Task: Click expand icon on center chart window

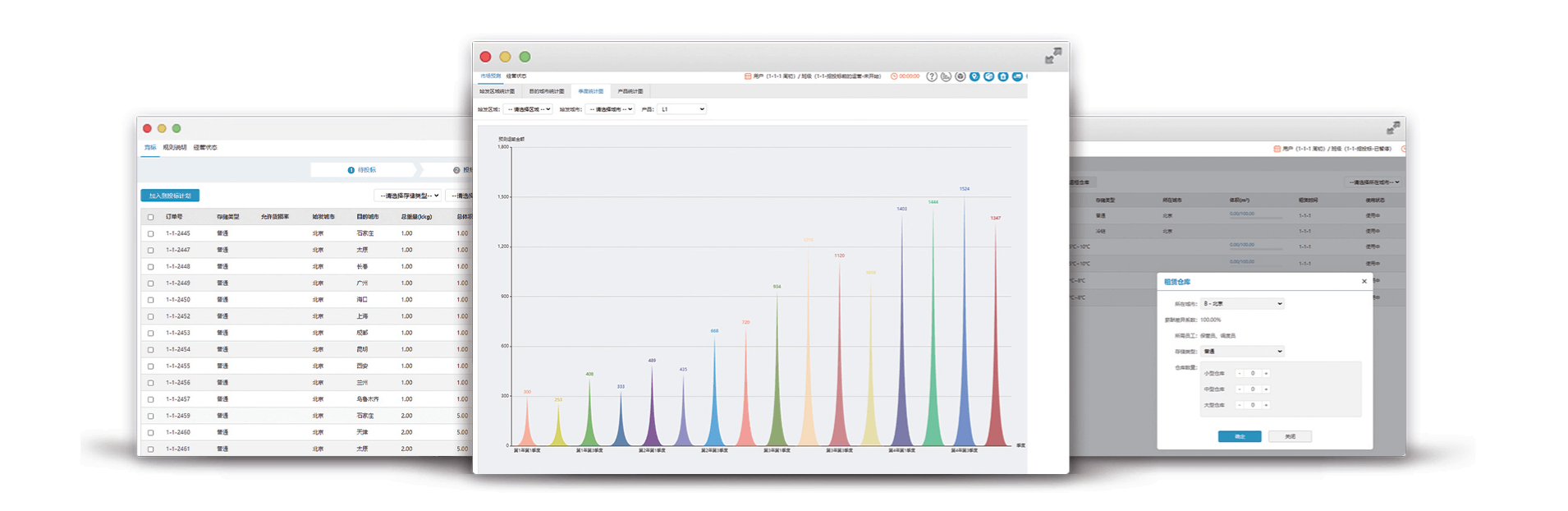Action: 1052,56
